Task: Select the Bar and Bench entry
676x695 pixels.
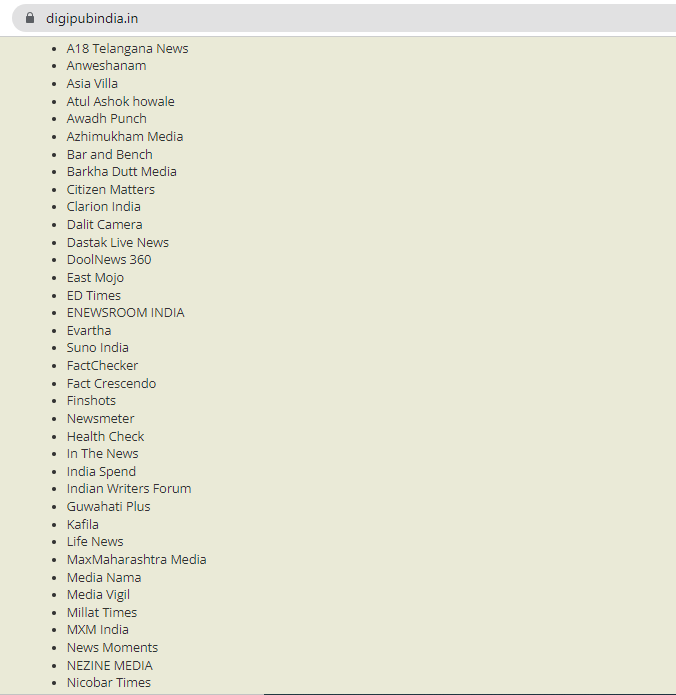Action: click(x=109, y=154)
